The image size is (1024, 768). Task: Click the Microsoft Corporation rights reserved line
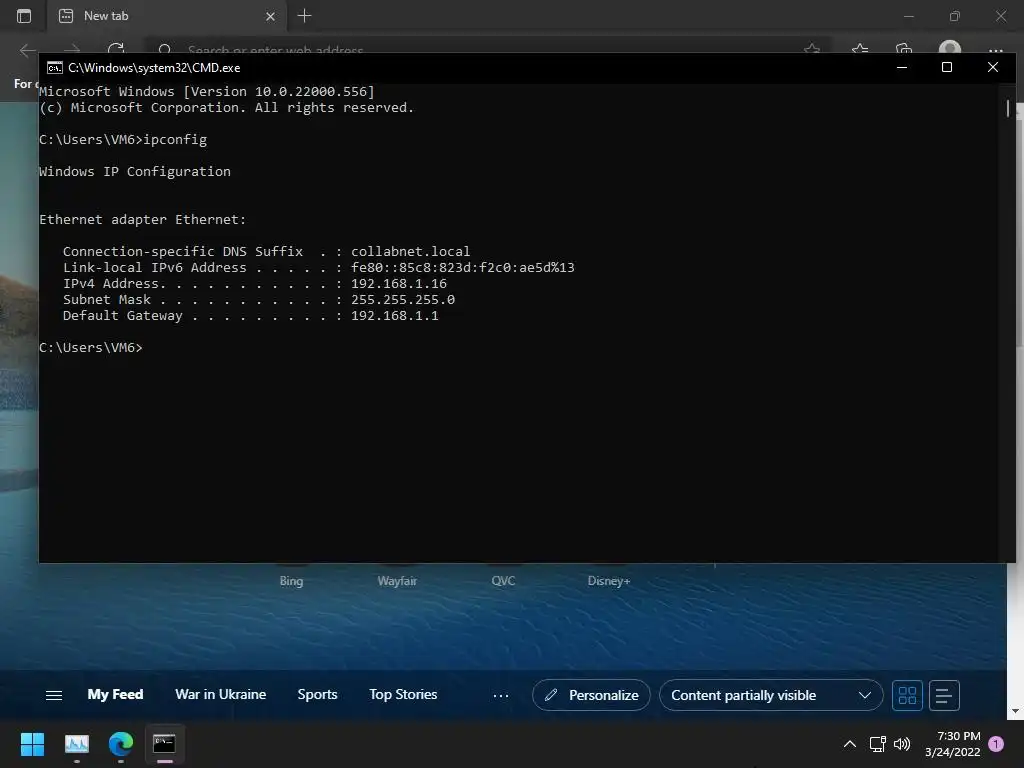(x=227, y=108)
